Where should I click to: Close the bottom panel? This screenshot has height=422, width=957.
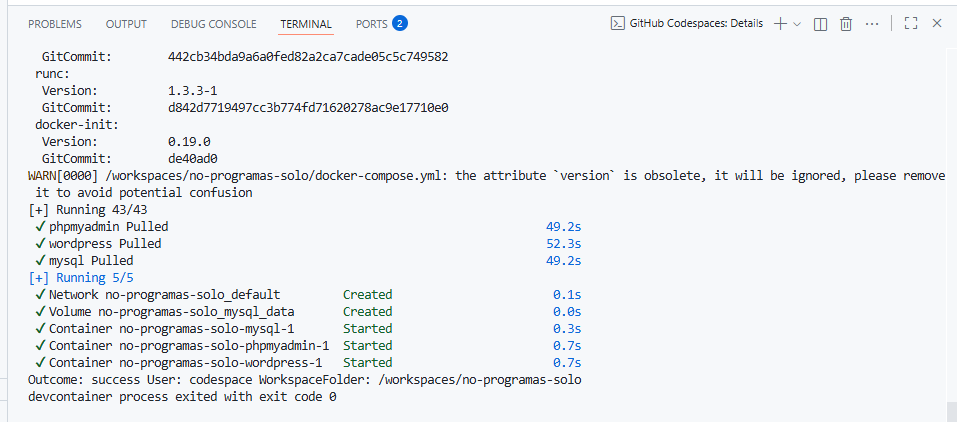937,23
